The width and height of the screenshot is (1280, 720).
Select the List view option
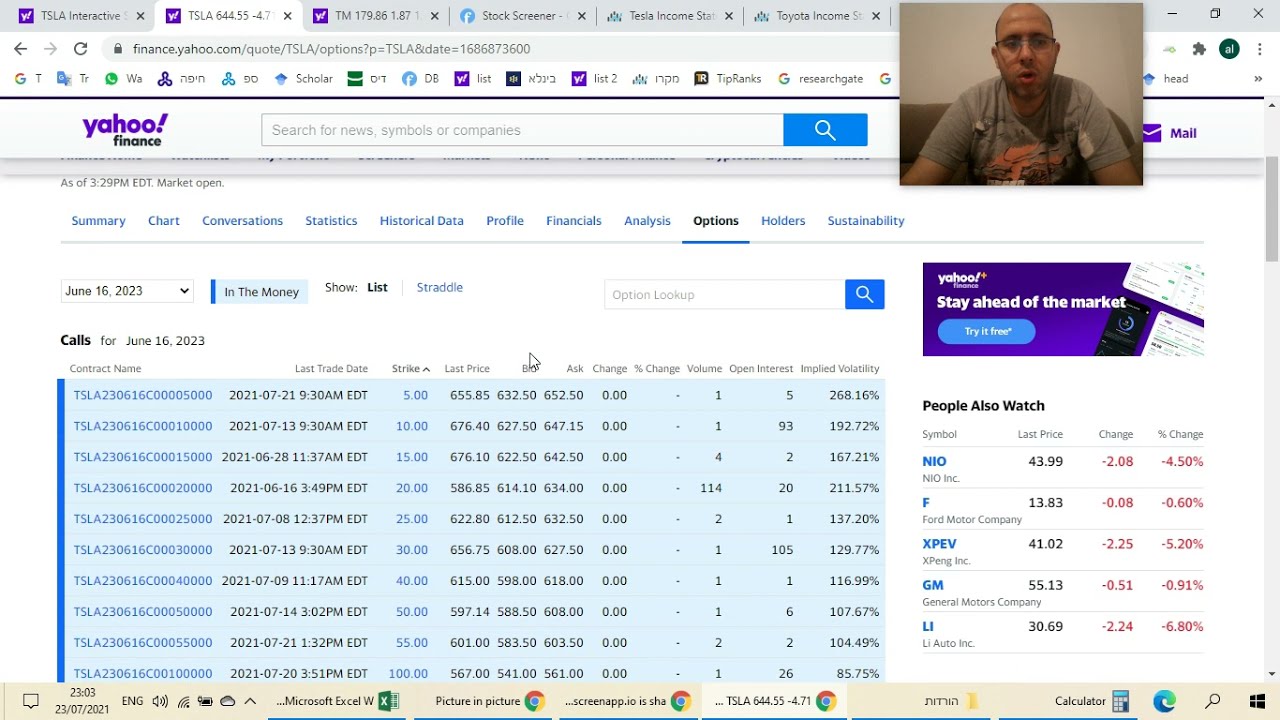point(377,287)
